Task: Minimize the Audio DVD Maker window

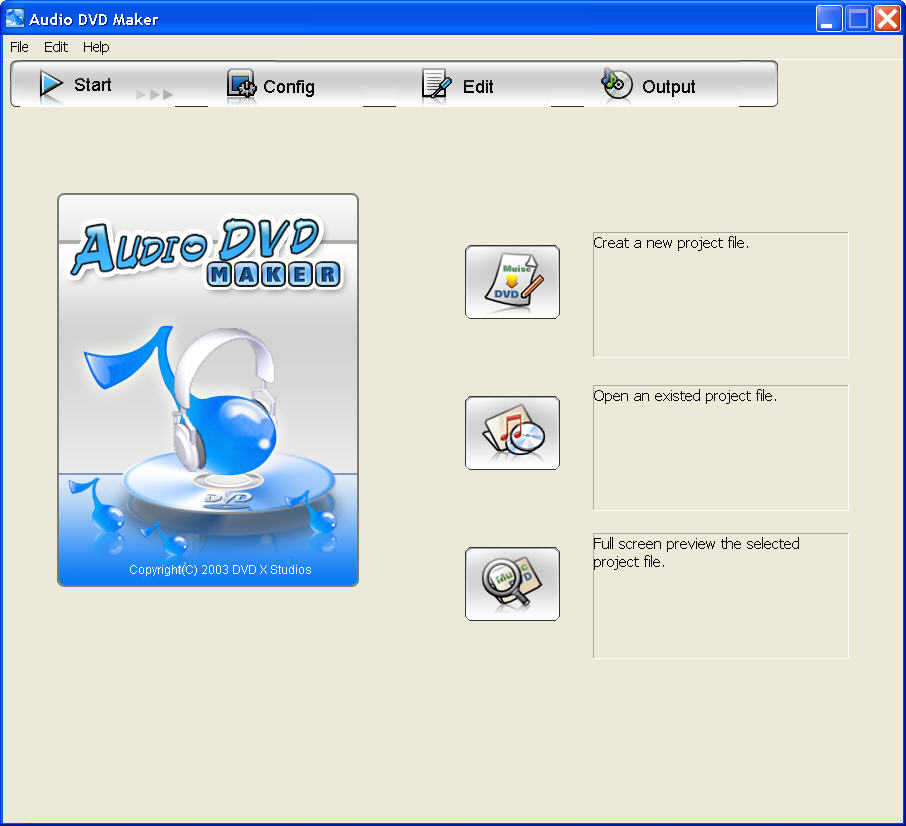Action: (x=829, y=18)
